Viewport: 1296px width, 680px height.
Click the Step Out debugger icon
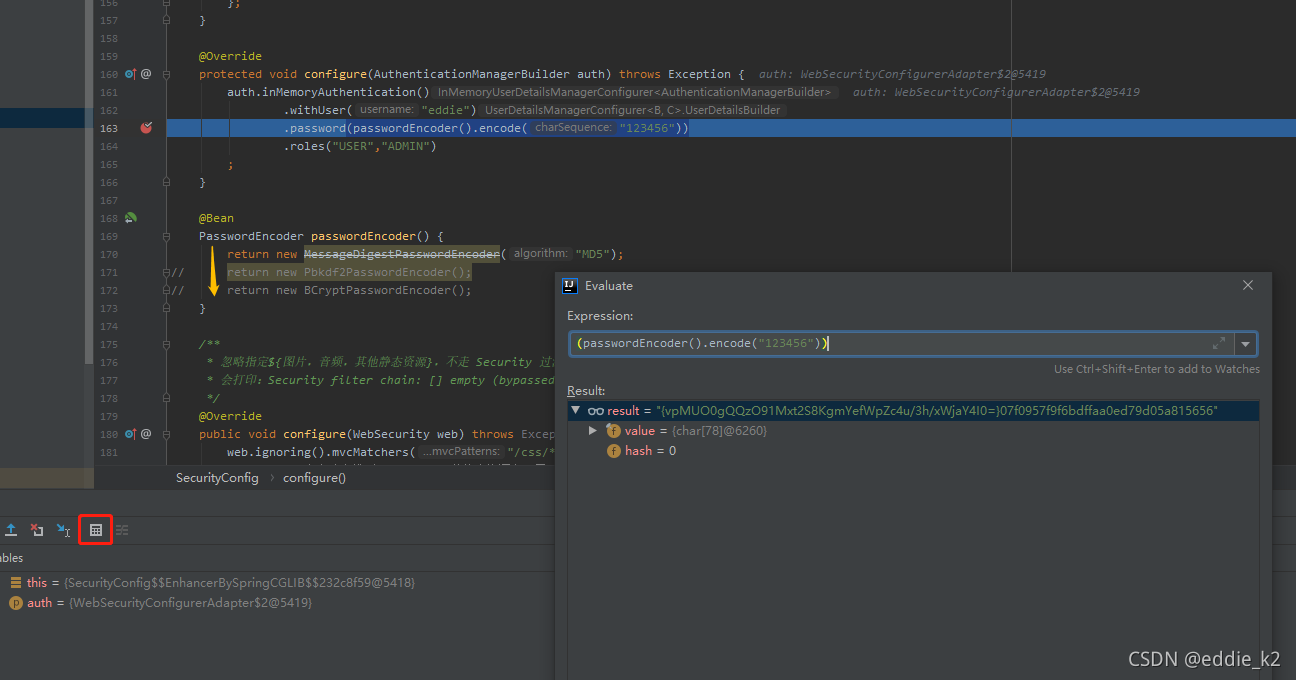11,530
